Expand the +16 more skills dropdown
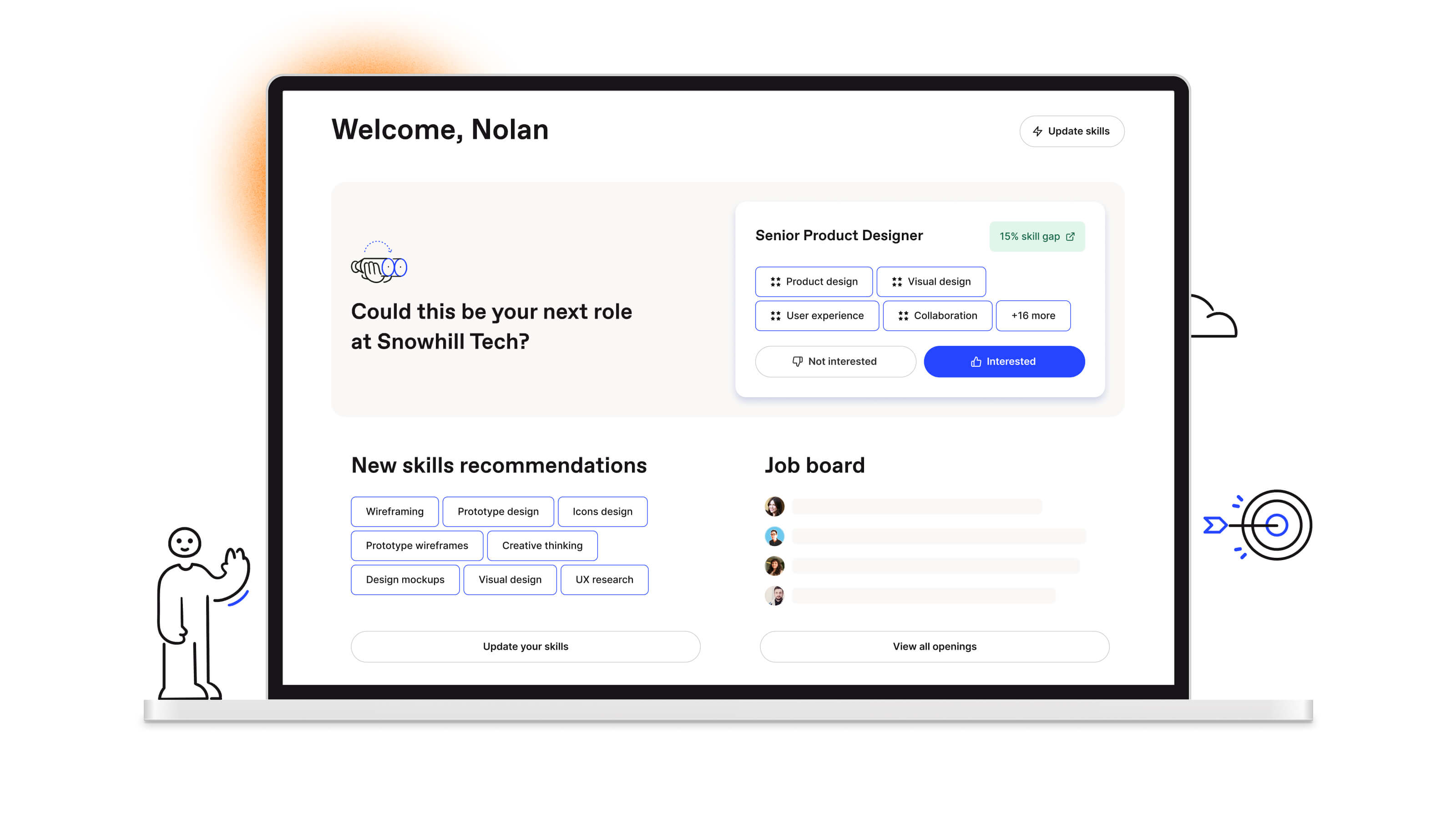The height and width of the screenshot is (819, 1456). tap(1033, 315)
